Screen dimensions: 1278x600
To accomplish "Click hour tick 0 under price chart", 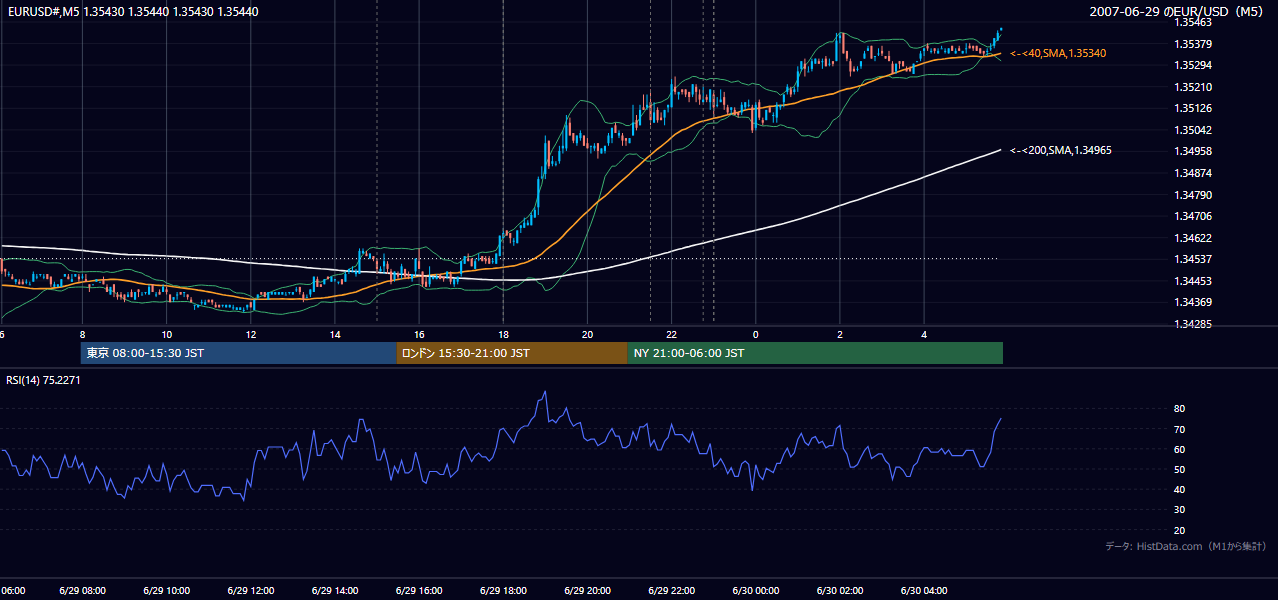I will coord(755,334).
